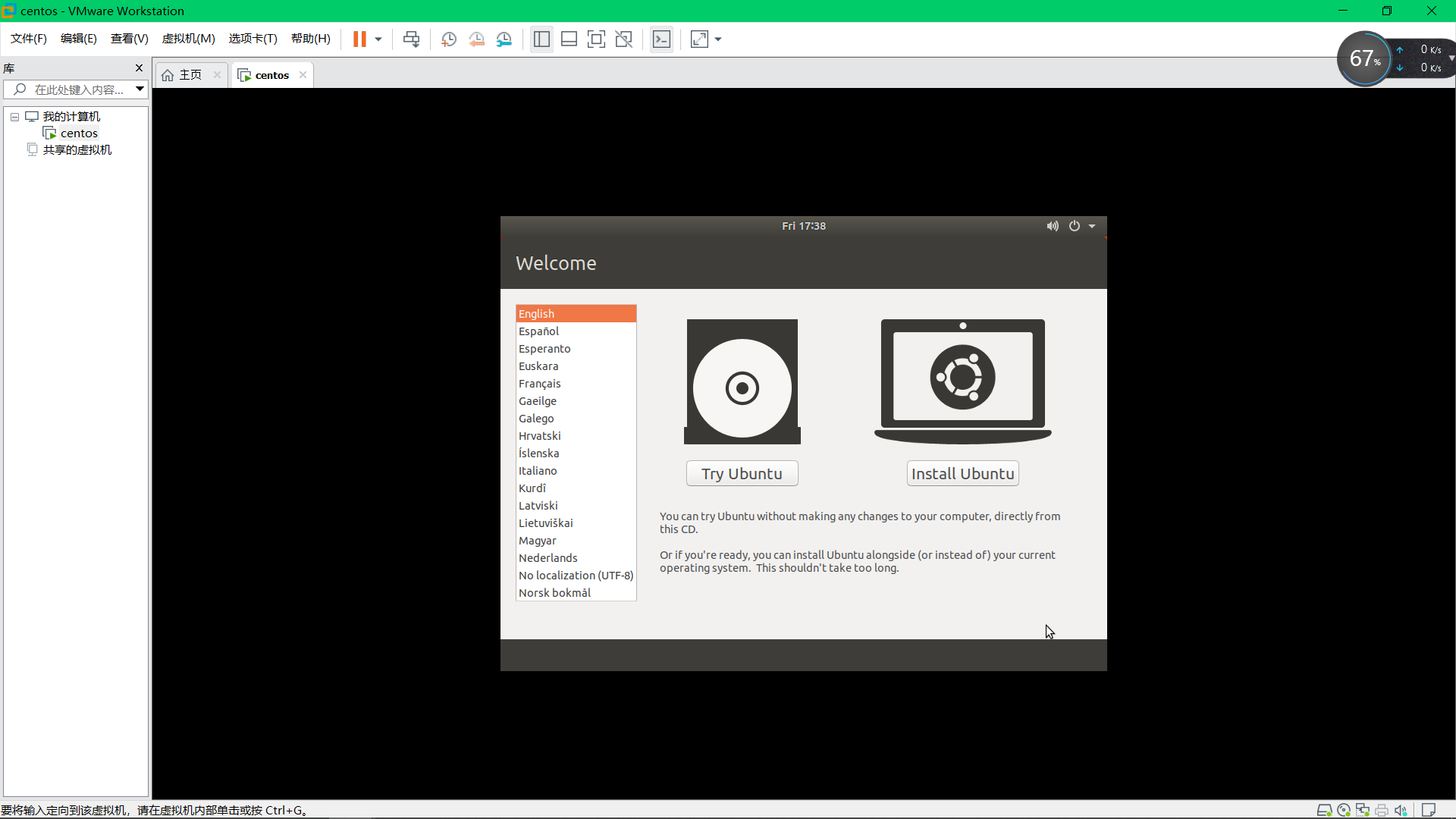Open the library search filter dropdown
The width and height of the screenshot is (1456, 819).
pos(140,89)
